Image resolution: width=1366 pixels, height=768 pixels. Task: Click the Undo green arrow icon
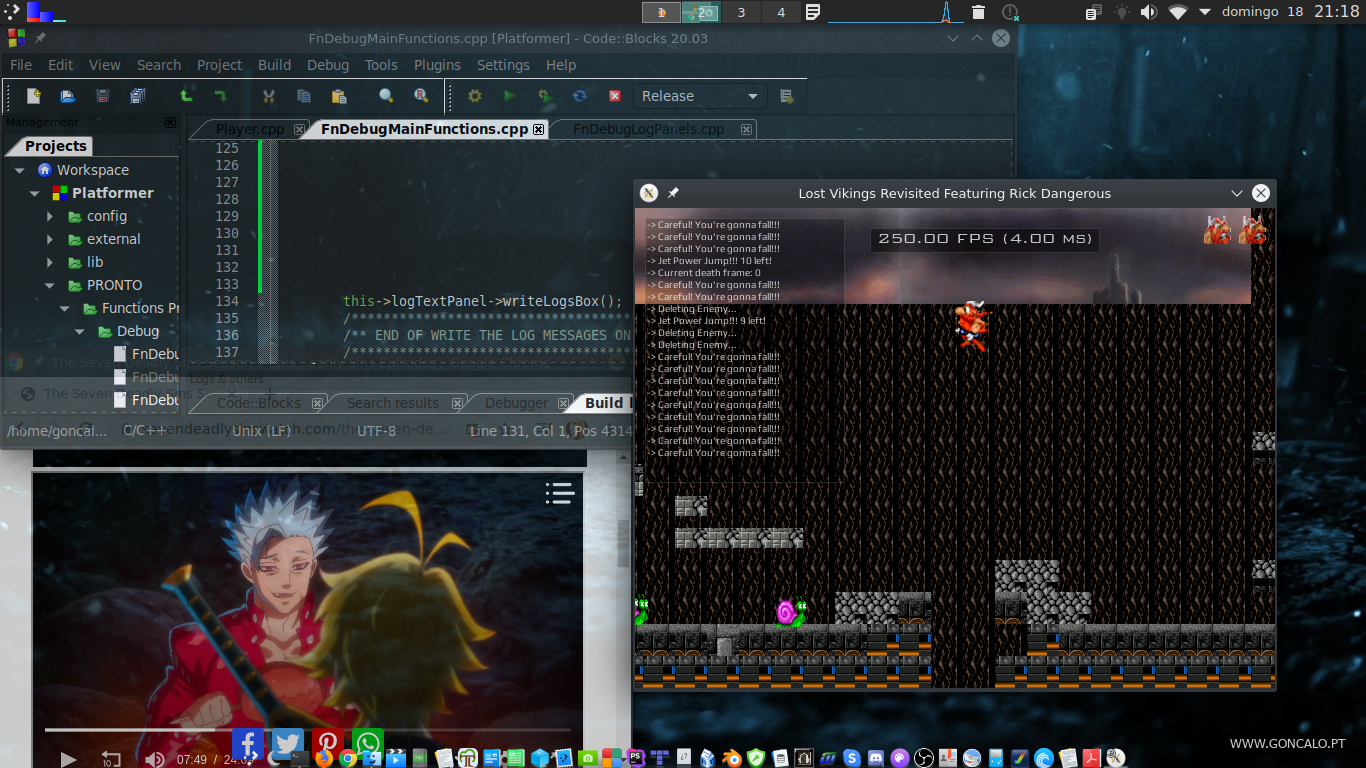(185, 96)
